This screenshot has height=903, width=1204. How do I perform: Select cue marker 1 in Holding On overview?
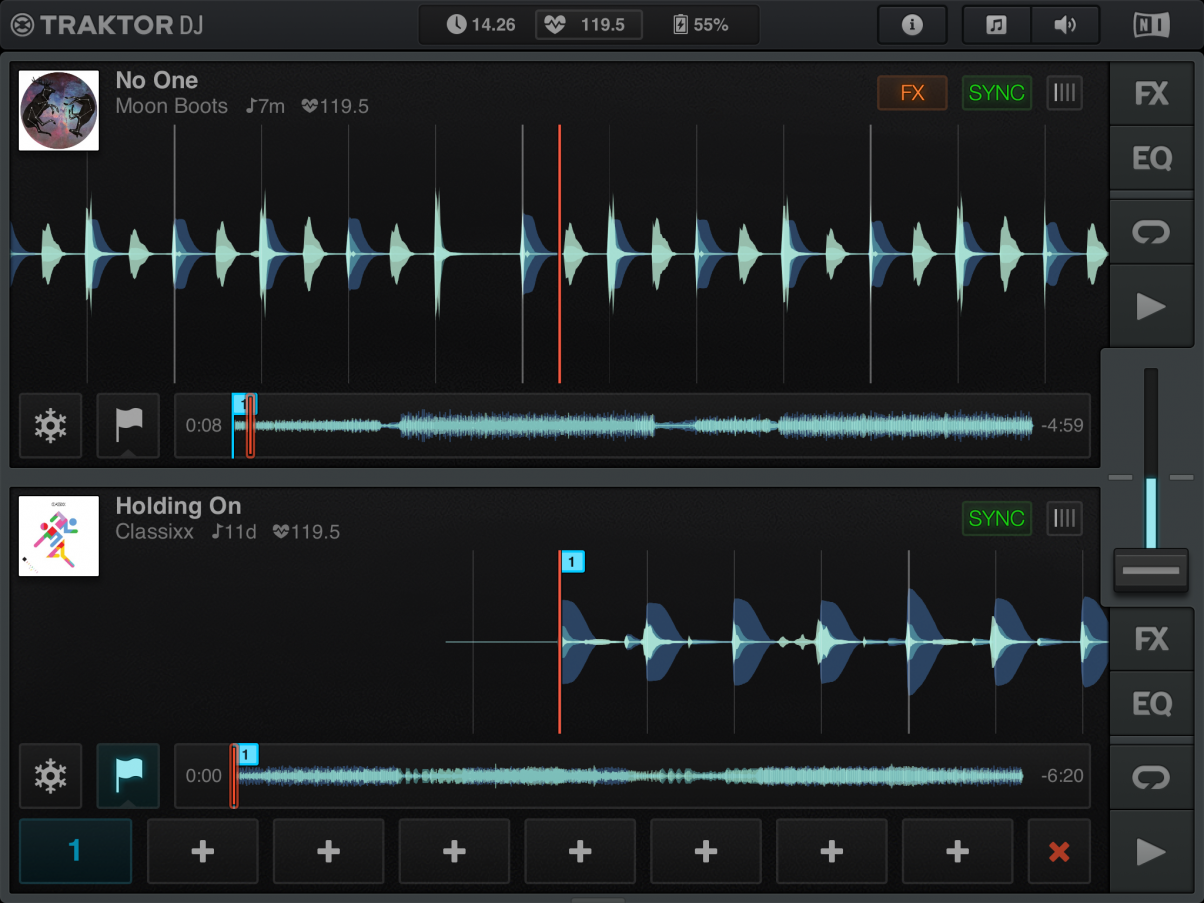tap(249, 754)
